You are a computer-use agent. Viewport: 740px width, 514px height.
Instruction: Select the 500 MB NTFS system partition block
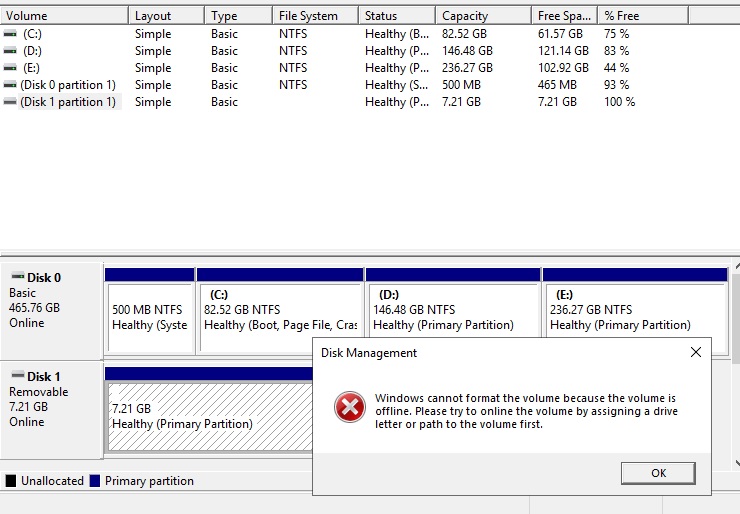(150, 311)
